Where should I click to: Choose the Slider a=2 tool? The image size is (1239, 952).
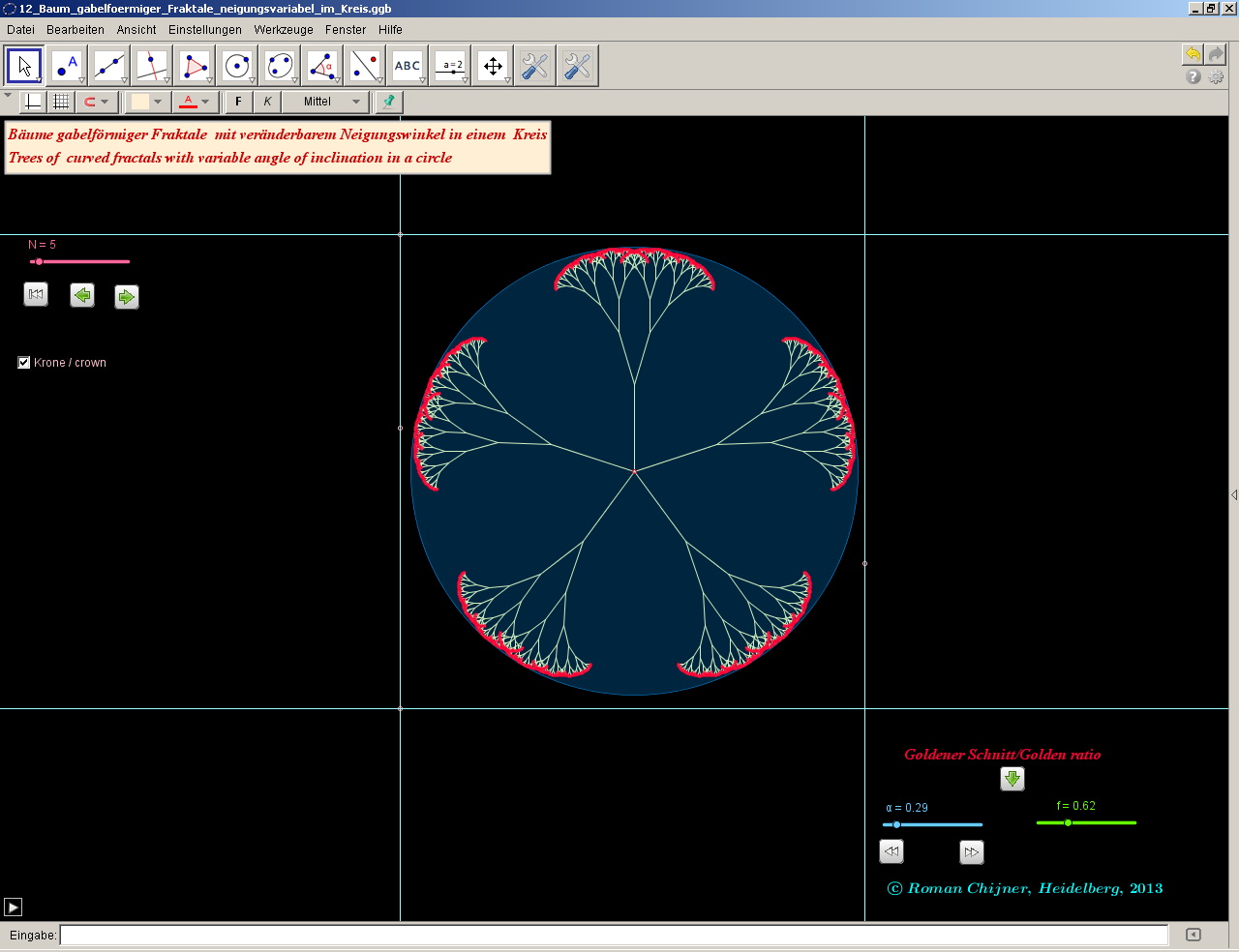pos(451,66)
